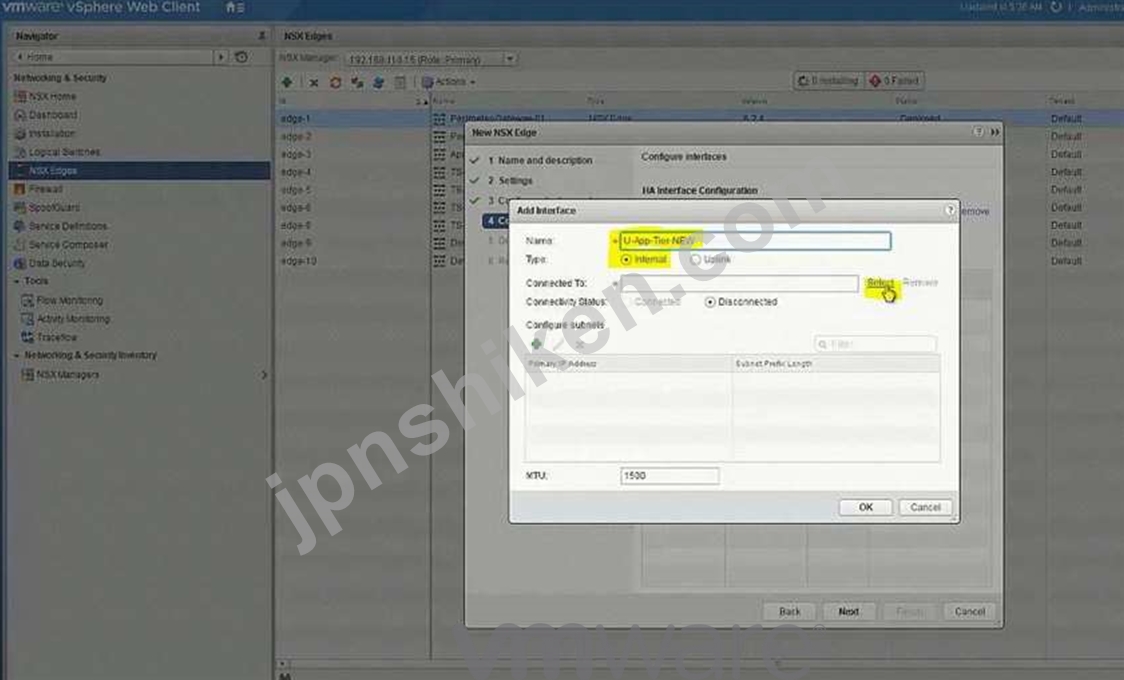Click the Primary IP Address column header

628,364
